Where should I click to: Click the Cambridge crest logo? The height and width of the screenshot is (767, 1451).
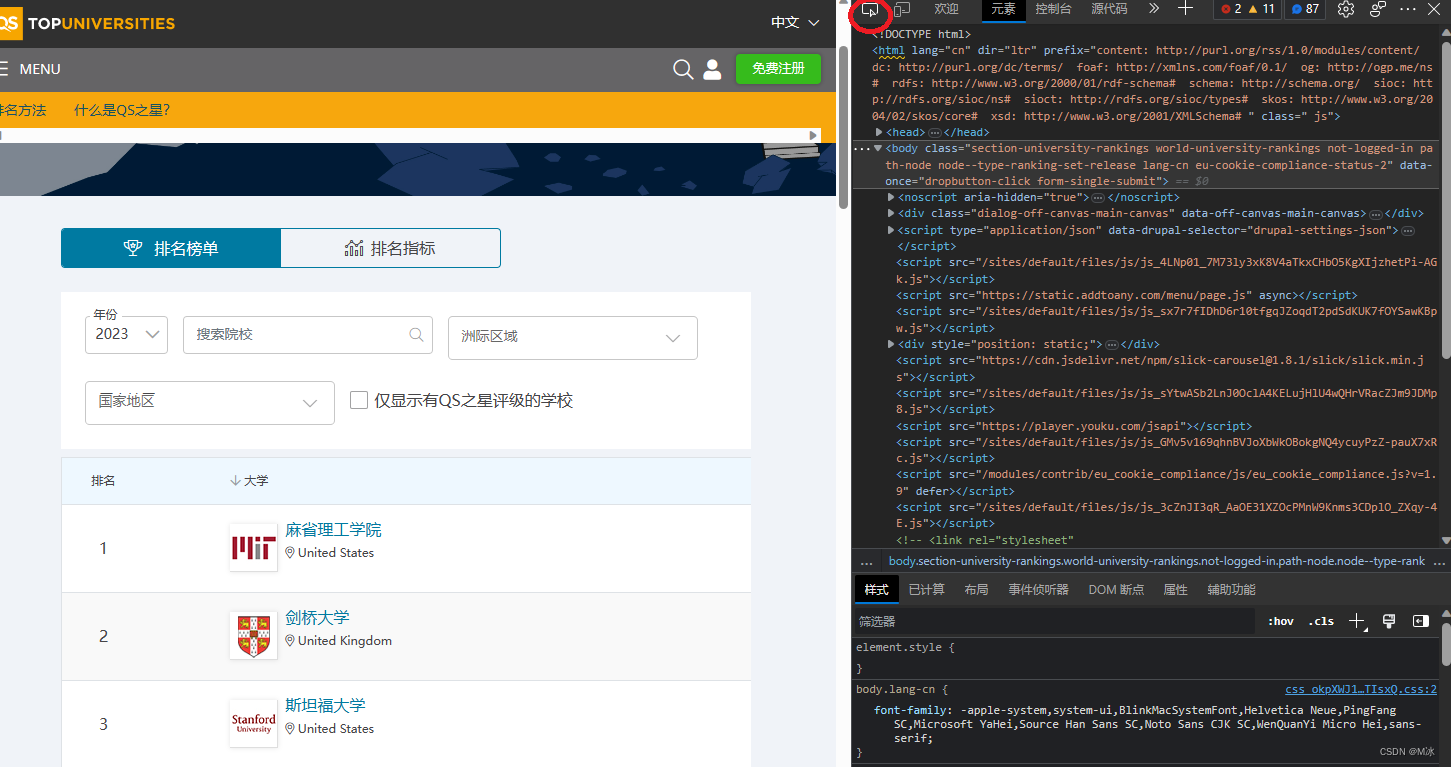(253, 635)
